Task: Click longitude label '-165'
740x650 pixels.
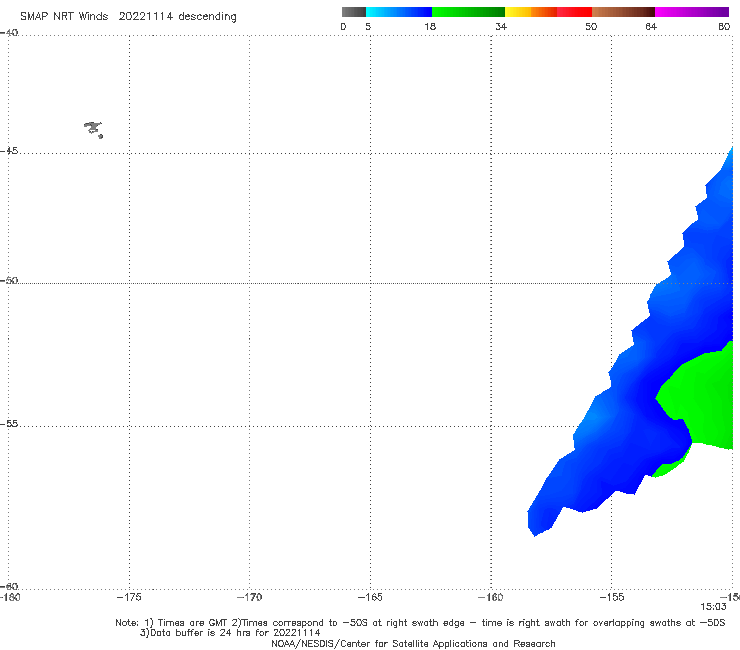Action: tap(370, 597)
